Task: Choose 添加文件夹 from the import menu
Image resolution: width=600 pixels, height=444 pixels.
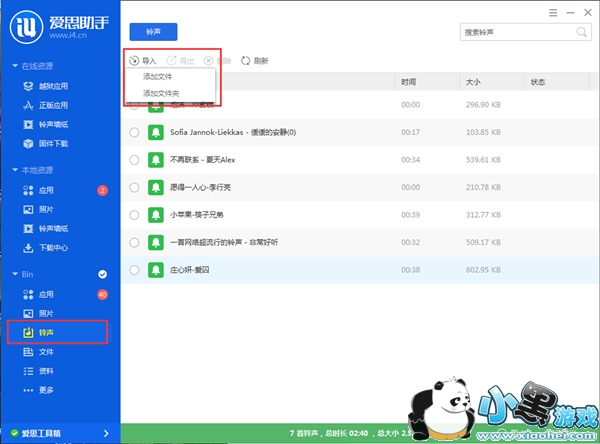Action: [x=161, y=93]
